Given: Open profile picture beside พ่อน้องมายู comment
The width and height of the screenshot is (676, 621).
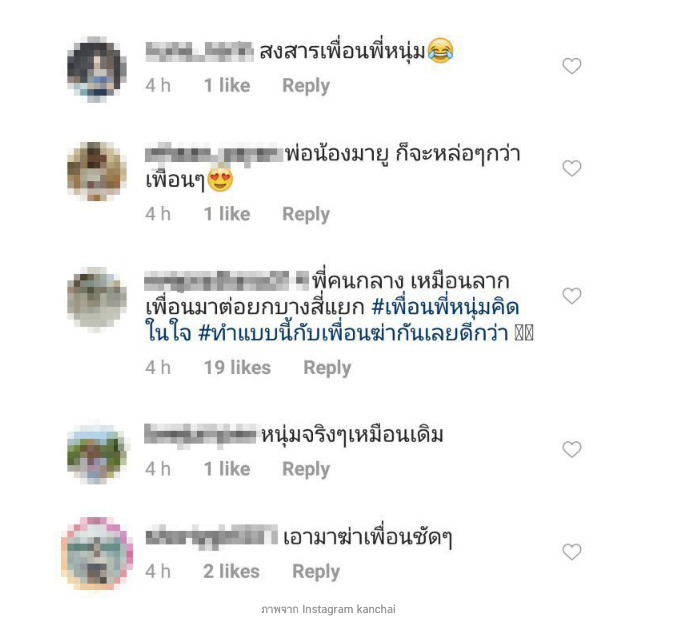Looking at the screenshot, I should pyautogui.click(x=97, y=171).
